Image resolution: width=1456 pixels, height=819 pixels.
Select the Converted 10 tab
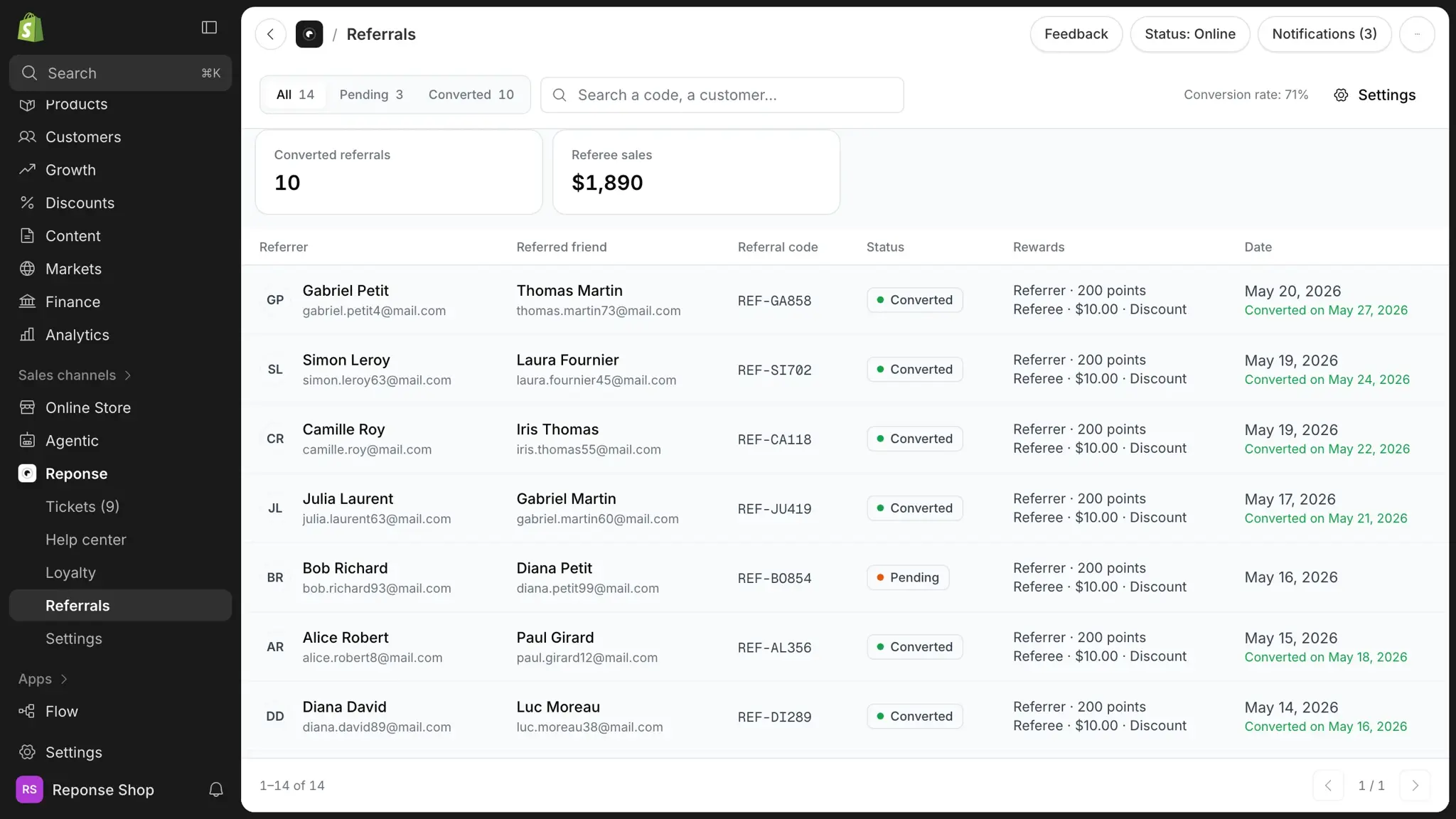471,95
